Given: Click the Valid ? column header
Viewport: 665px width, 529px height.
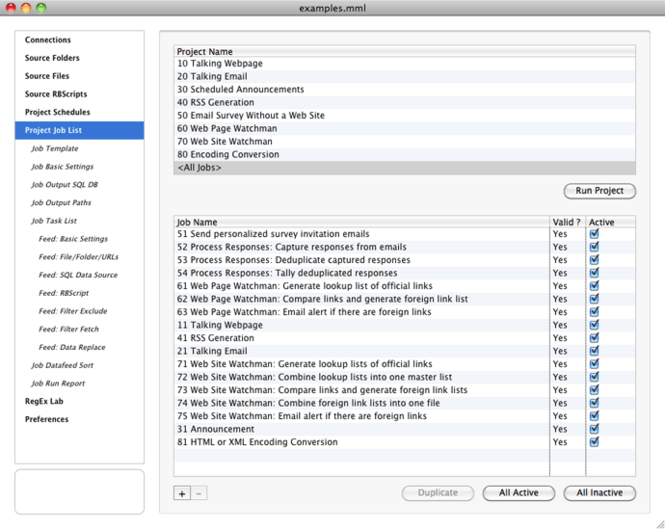Looking at the screenshot, I should (x=568, y=222).
